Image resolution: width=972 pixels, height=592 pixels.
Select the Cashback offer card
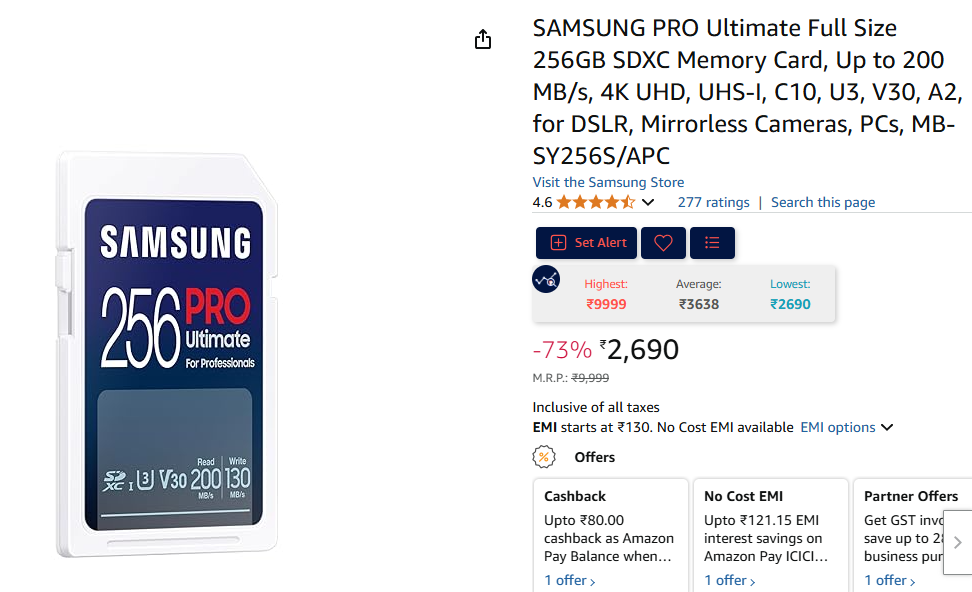click(x=610, y=530)
